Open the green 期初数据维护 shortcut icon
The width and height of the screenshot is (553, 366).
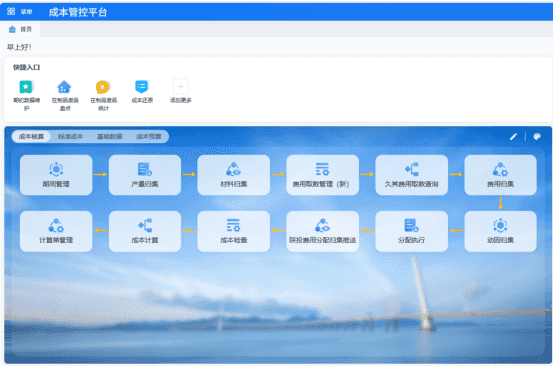click(26, 87)
